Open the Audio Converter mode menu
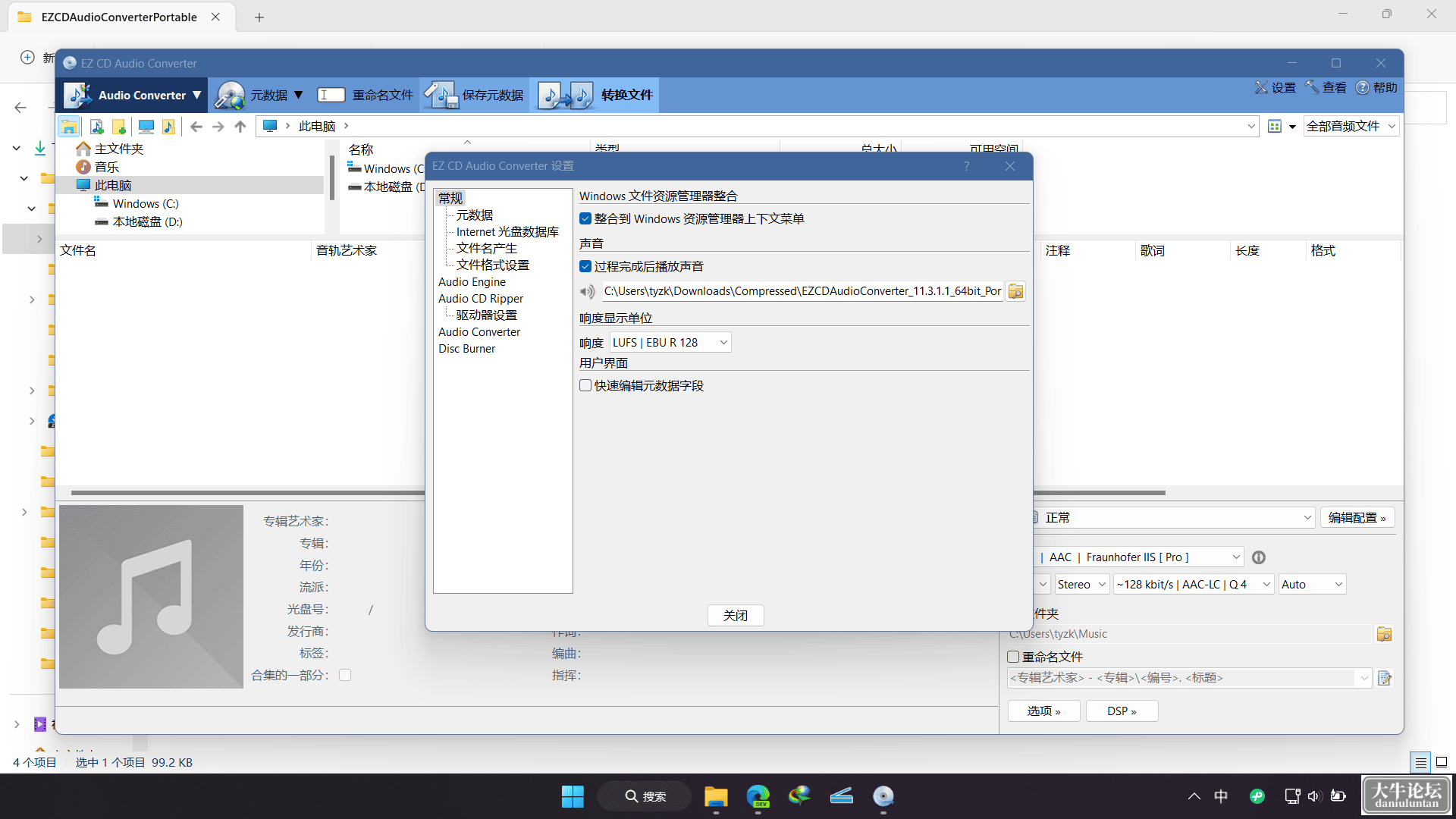Viewport: 1456px width, 819px height. 133,95
